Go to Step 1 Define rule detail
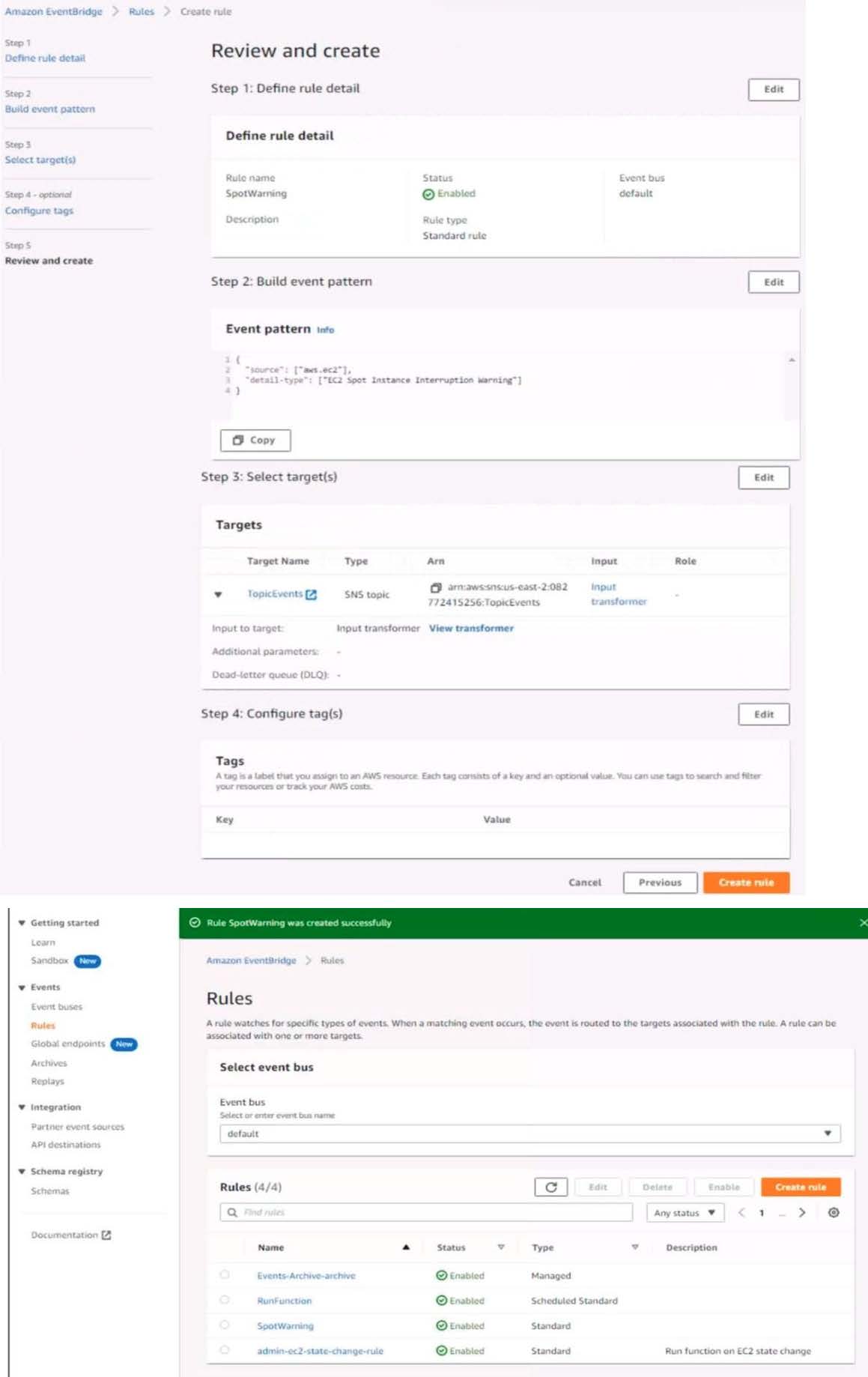 point(45,58)
